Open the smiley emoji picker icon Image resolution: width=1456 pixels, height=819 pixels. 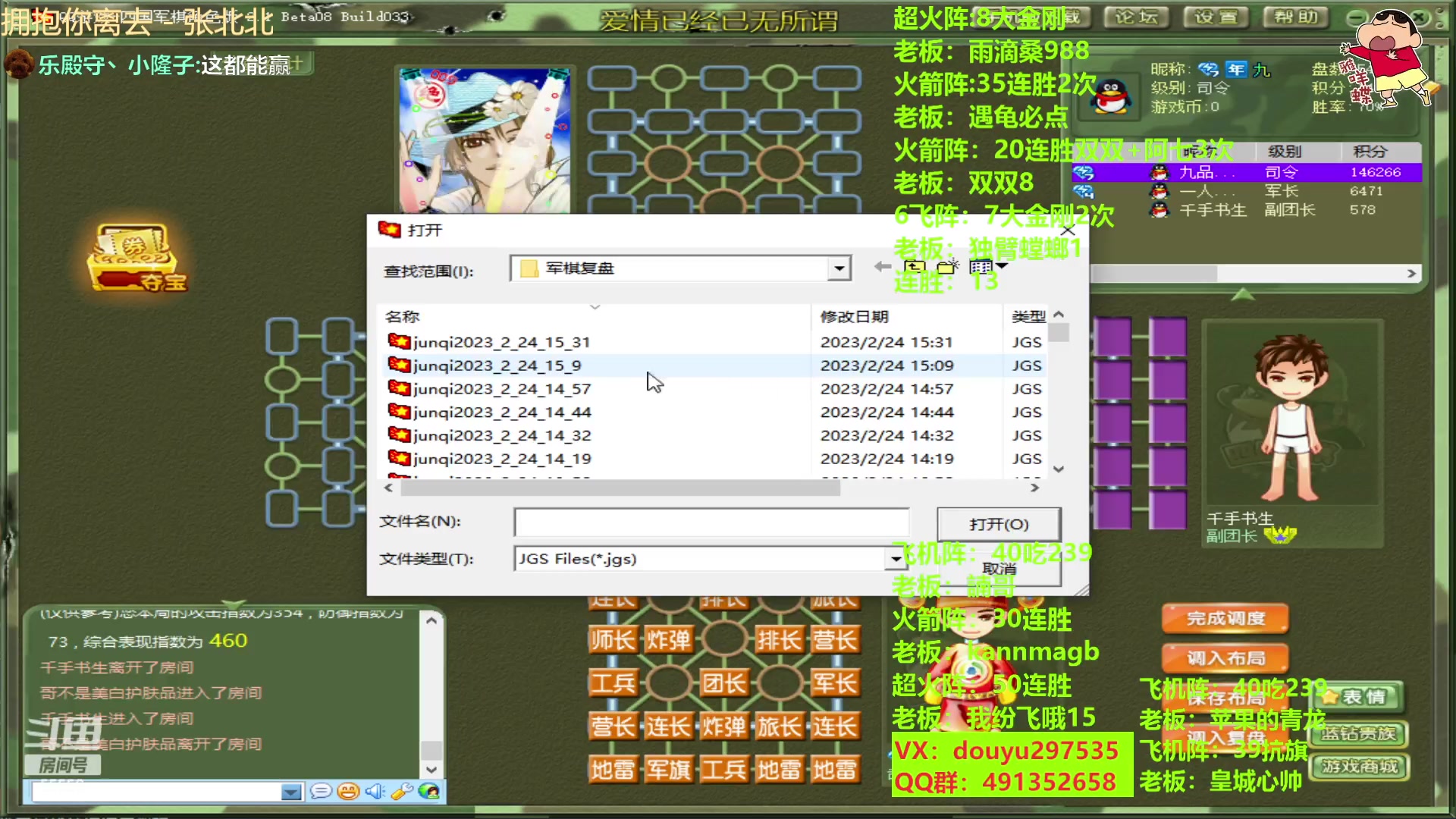click(x=348, y=792)
